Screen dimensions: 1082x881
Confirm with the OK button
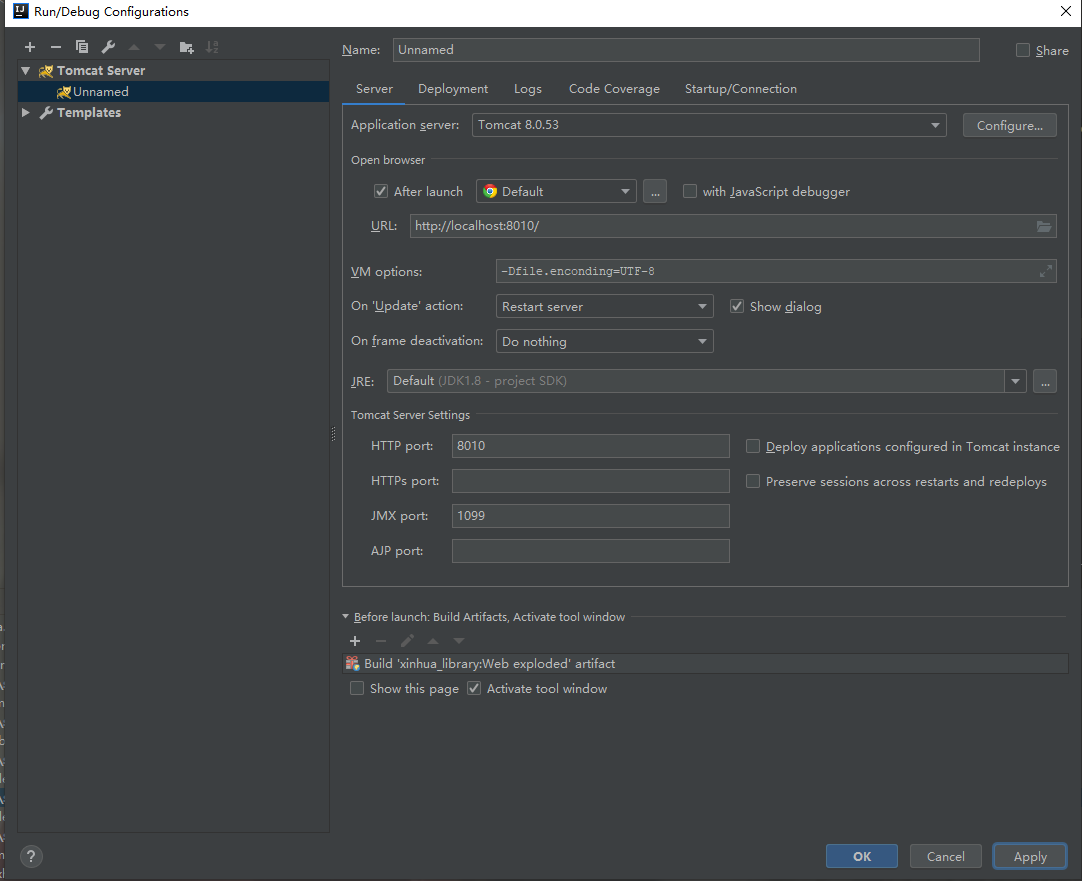pos(861,856)
